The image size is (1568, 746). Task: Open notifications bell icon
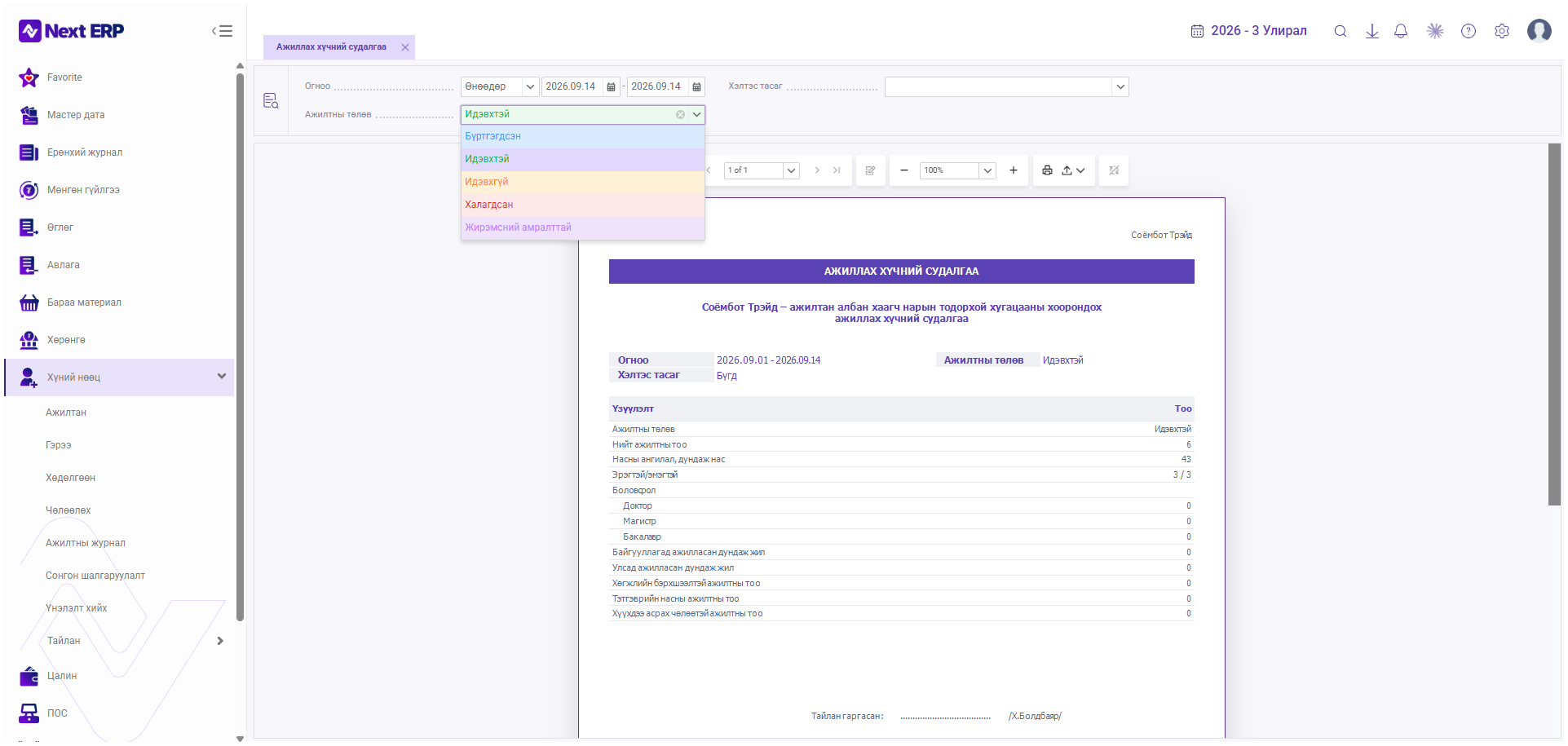point(1401,31)
